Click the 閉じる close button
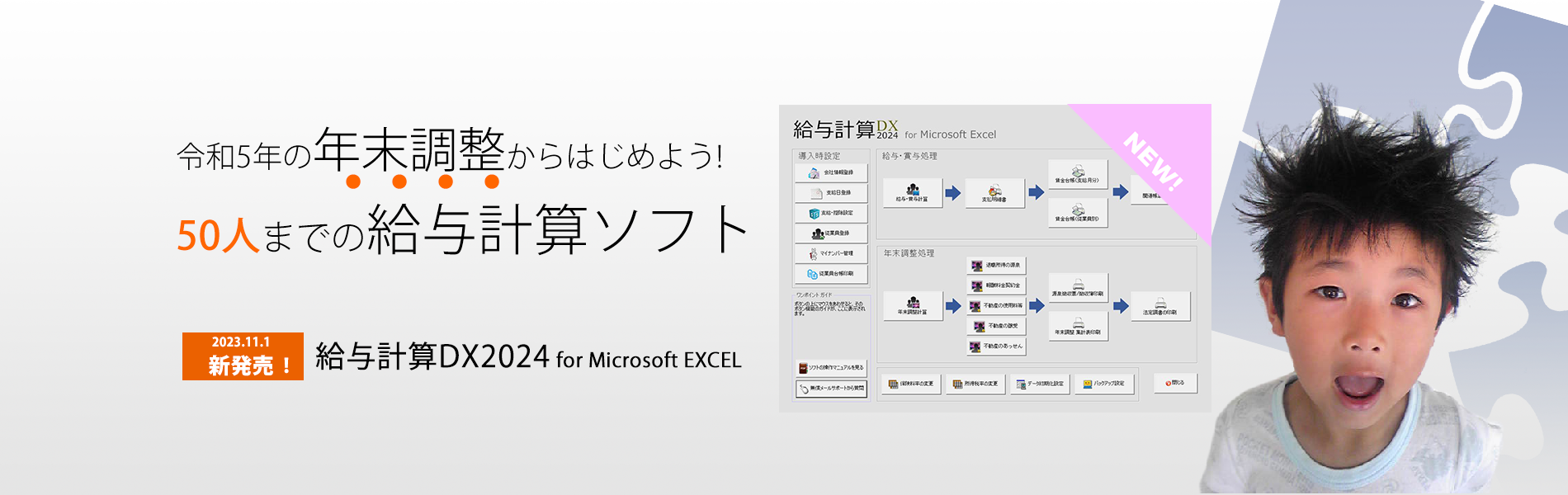 click(1174, 383)
